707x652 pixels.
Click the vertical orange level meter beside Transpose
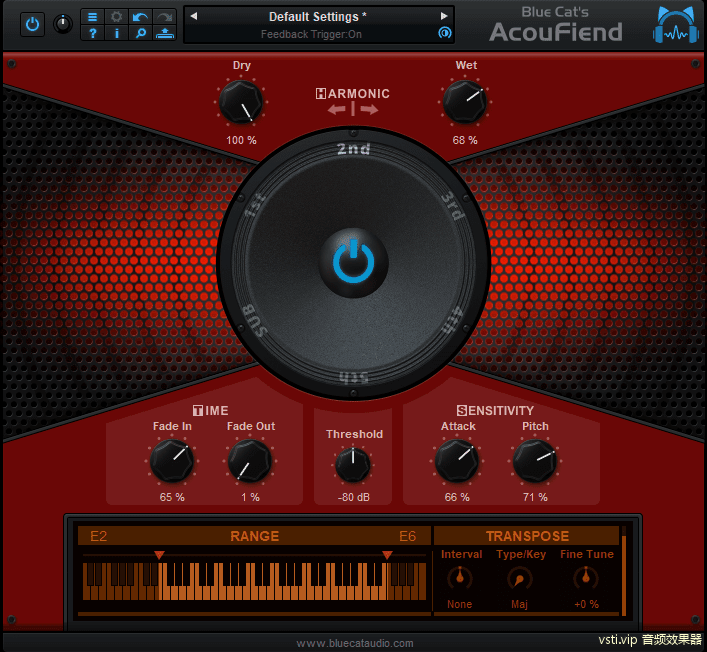point(624,571)
